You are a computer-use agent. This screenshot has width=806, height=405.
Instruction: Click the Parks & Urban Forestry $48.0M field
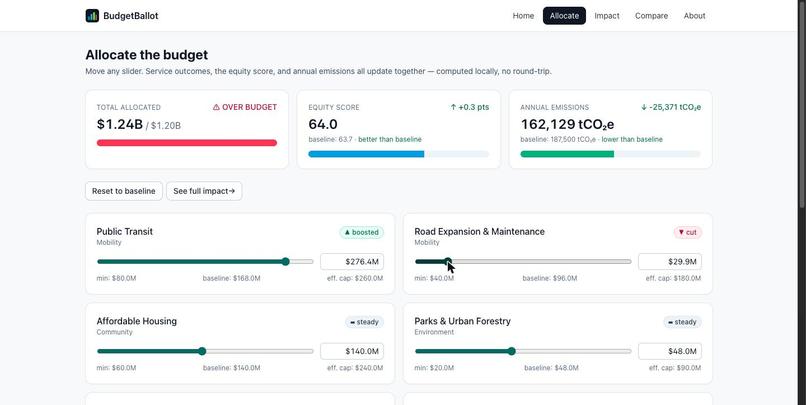tap(670, 351)
